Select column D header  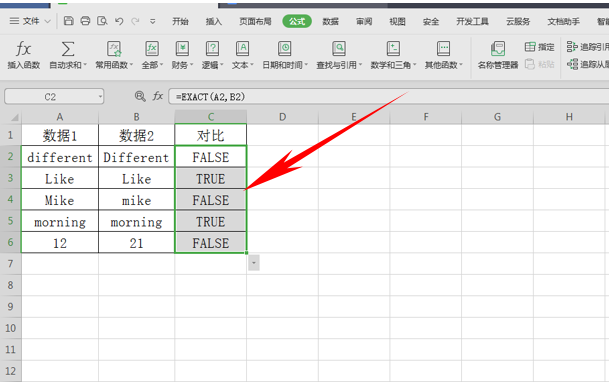282,117
